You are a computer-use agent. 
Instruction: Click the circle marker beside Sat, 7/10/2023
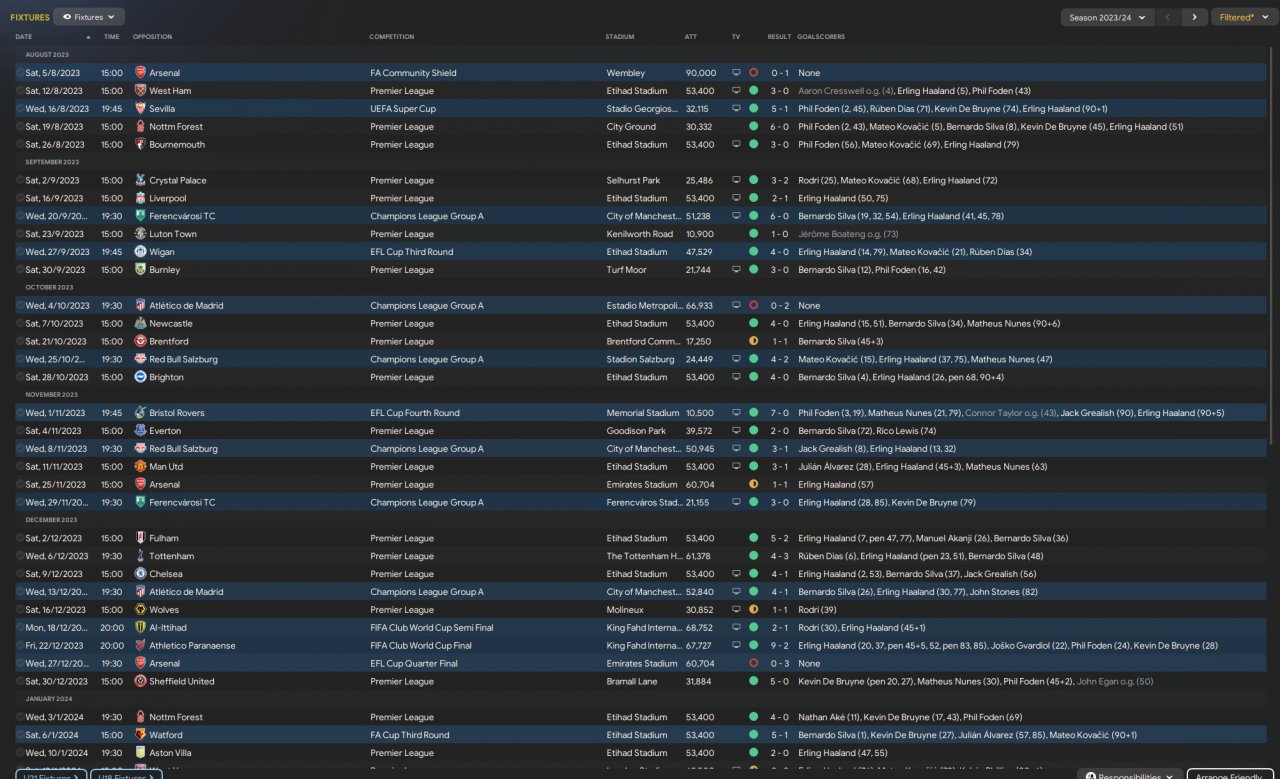click(20, 324)
